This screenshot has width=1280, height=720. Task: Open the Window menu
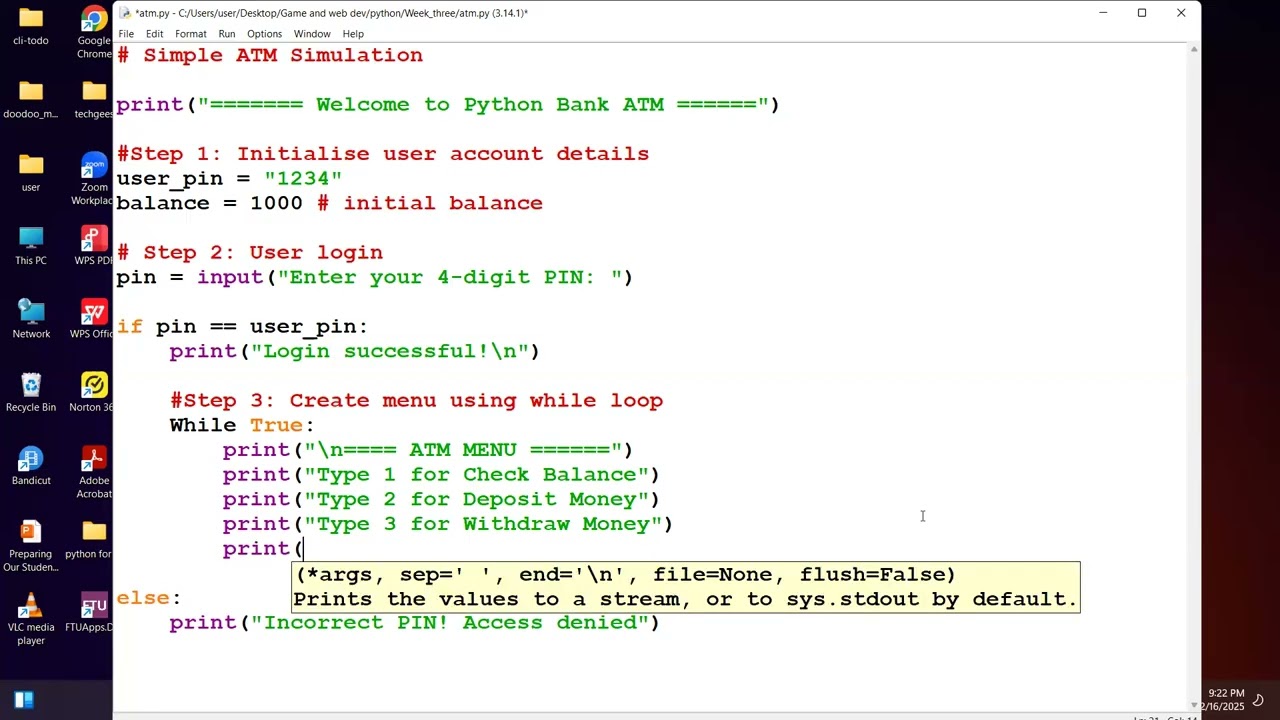click(x=312, y=34)
